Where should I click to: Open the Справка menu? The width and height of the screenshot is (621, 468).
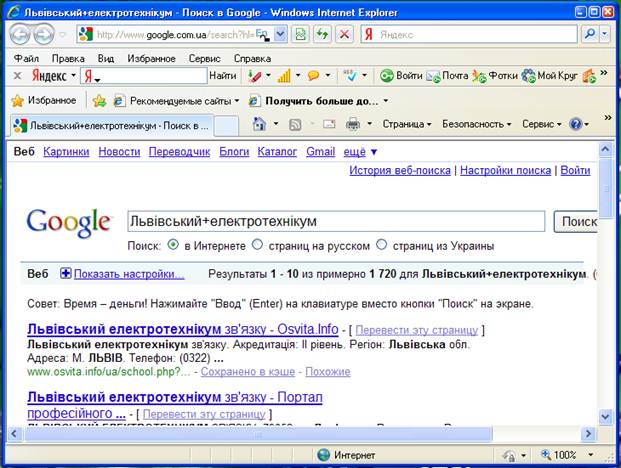(x=252, y=59)
